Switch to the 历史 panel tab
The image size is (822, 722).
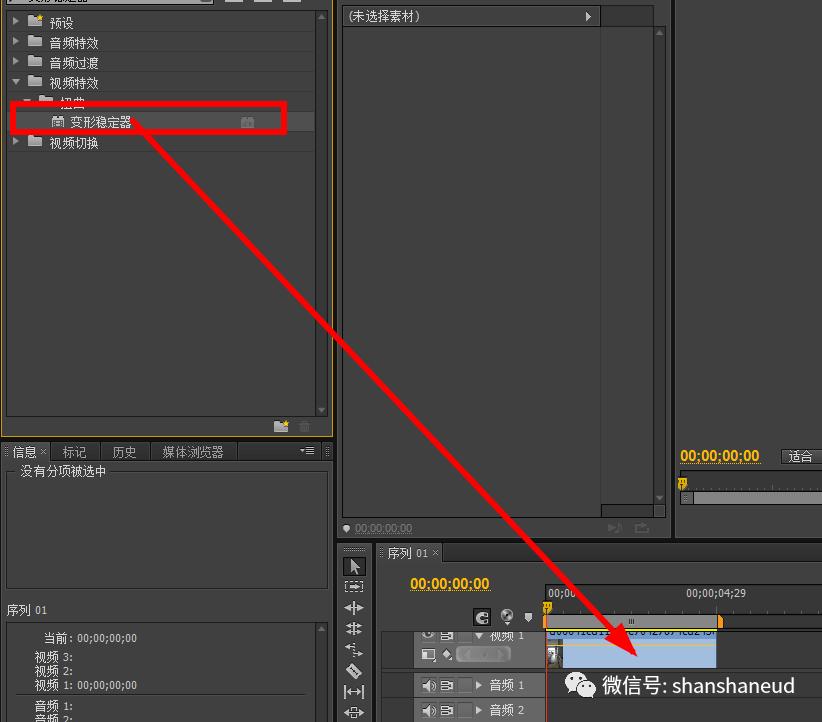pyautogui.click(x=124, y=451)
